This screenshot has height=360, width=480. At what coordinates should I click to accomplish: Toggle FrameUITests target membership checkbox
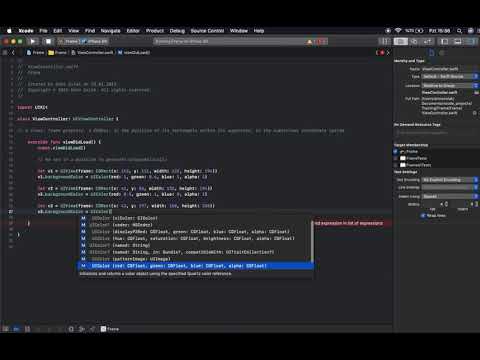point(396,165)
